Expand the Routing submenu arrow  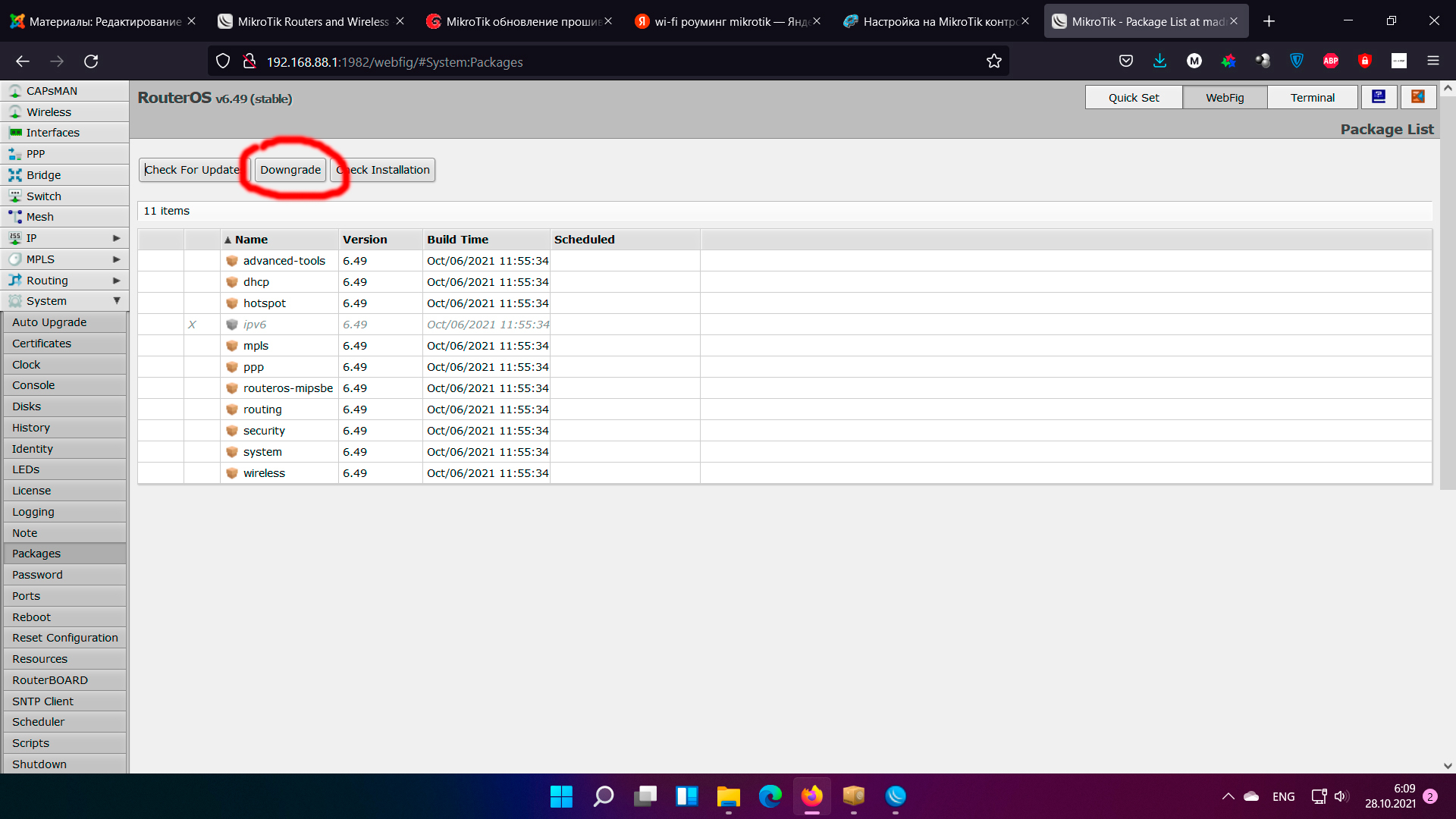tap(116, 281)
